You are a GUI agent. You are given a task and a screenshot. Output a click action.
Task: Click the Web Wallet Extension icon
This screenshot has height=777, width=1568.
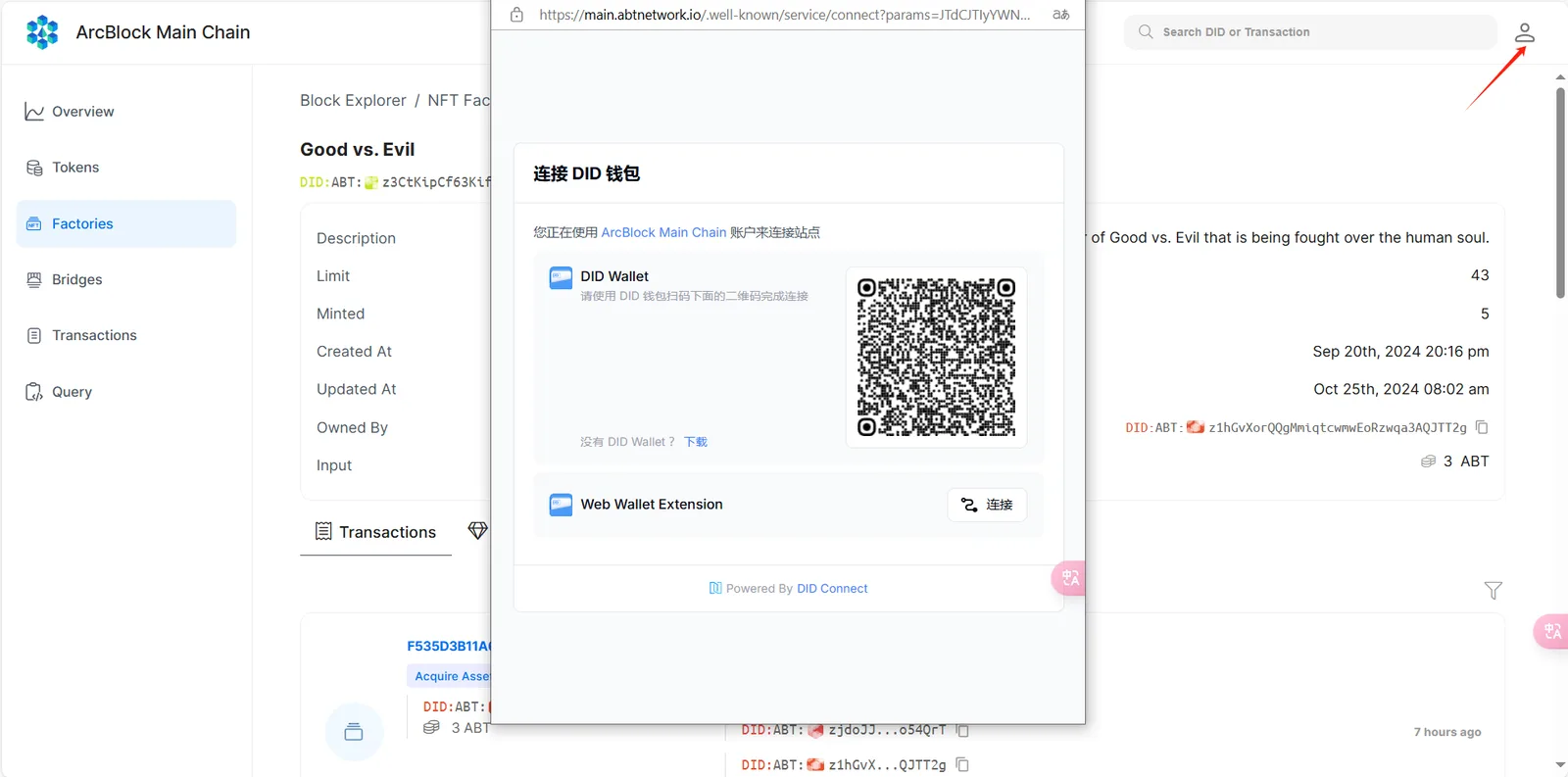pyautogui.click(x=561, y=505)
